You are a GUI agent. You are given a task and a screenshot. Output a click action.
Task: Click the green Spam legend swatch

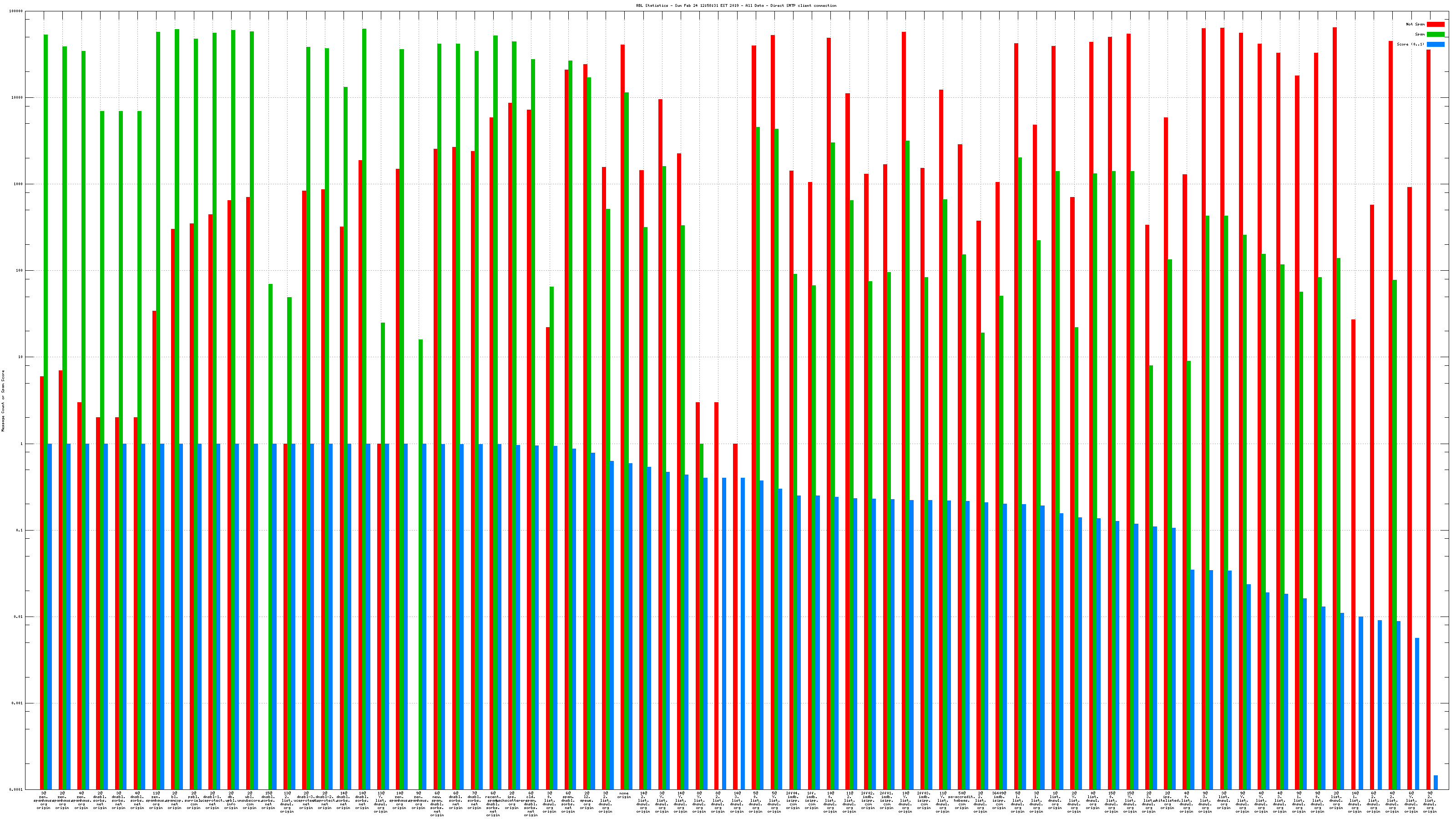pyautogui.click(x=1435, y=35)
